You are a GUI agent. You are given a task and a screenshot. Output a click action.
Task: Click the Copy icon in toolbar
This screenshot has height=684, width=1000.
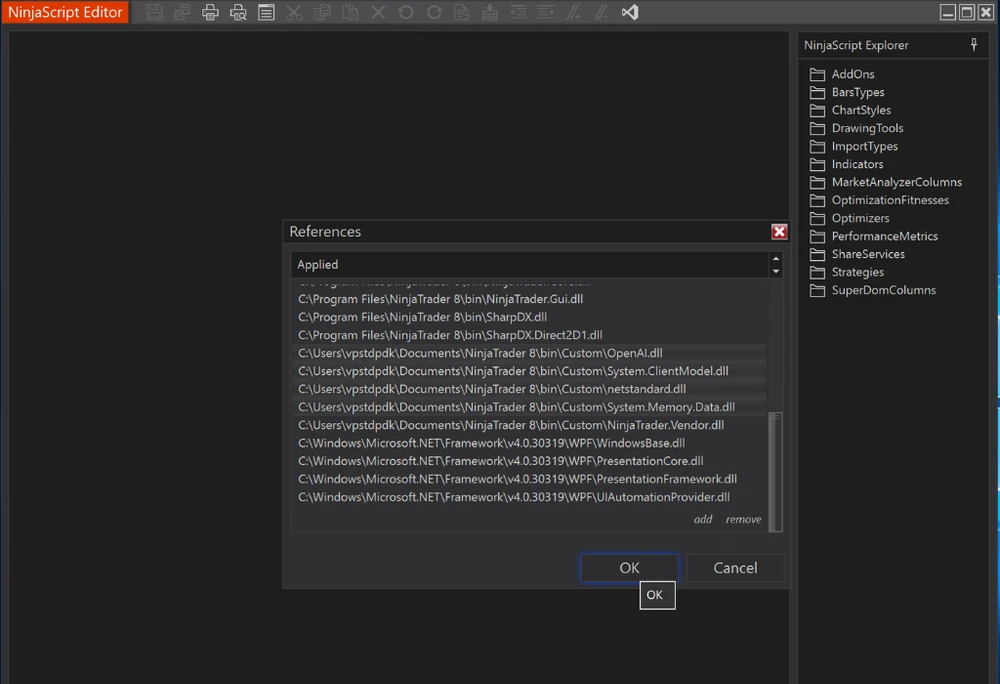pos(322,12)
